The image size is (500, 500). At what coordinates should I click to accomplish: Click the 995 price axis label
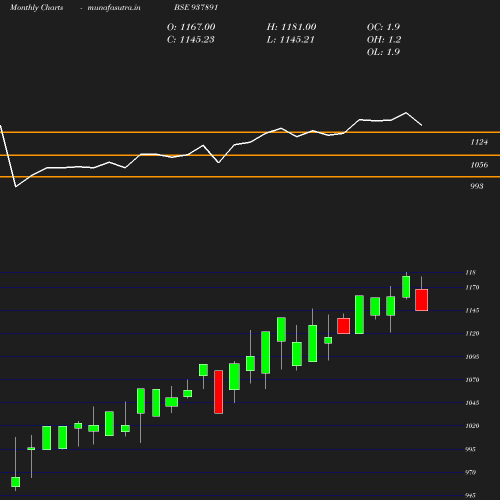[470, 449]
